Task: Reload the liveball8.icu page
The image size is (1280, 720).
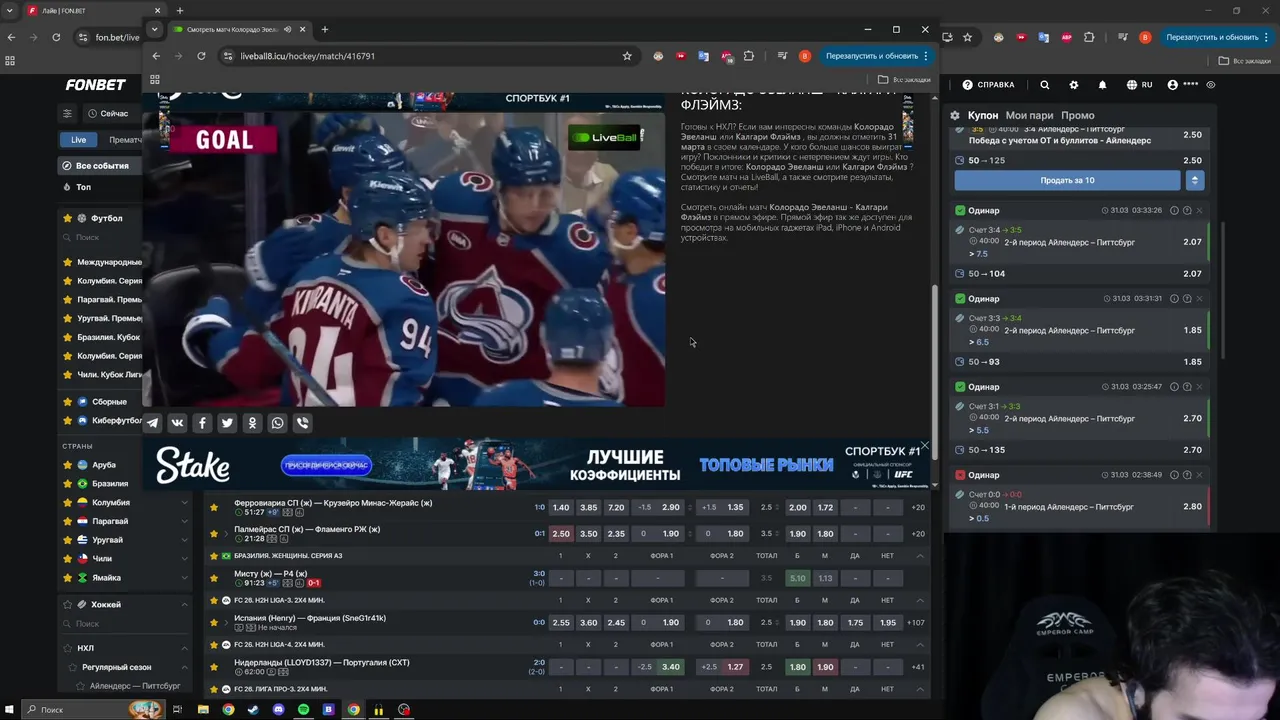Action: coord(201,56)
